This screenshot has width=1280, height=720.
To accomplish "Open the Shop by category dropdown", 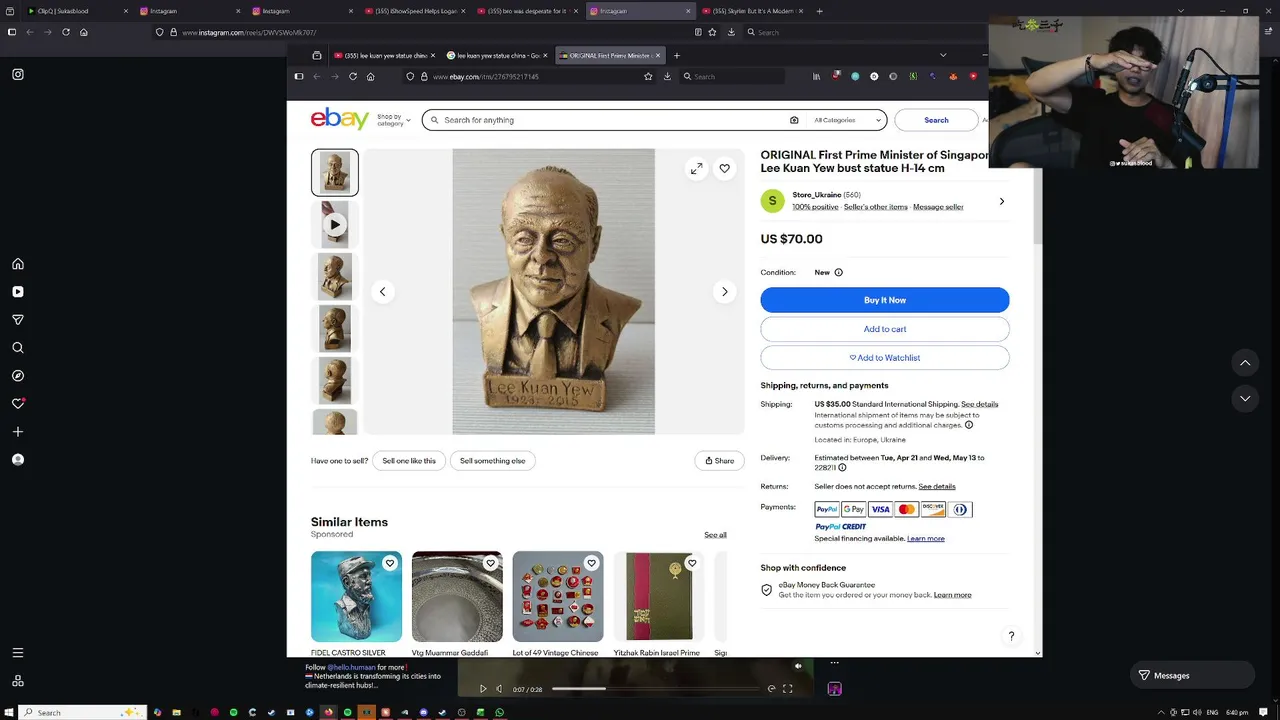I will [x=393, y=120].
